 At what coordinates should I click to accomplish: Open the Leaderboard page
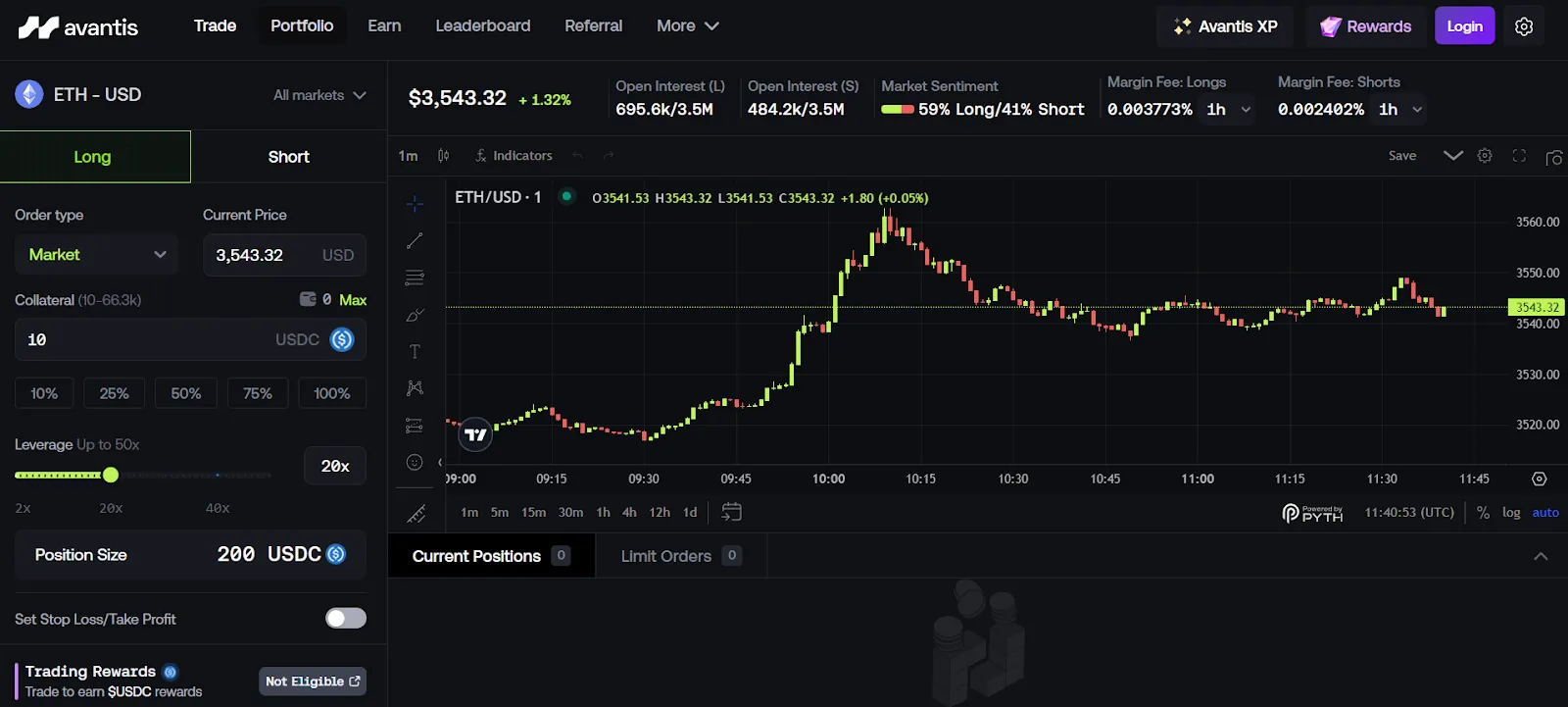tap(483, 26)
